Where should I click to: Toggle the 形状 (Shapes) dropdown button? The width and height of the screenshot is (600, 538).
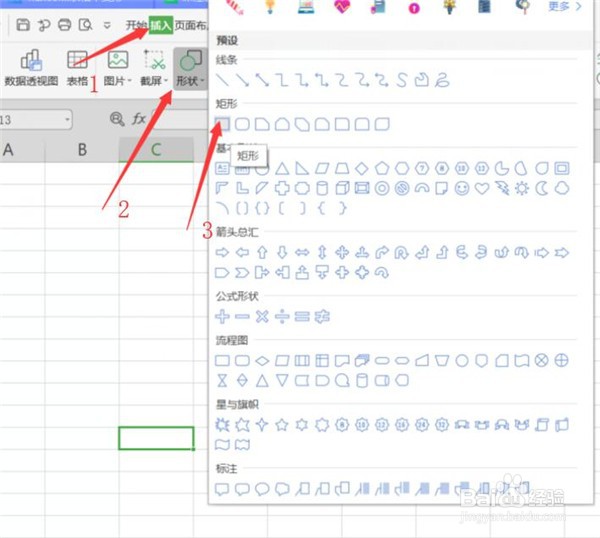pos(191,69)
